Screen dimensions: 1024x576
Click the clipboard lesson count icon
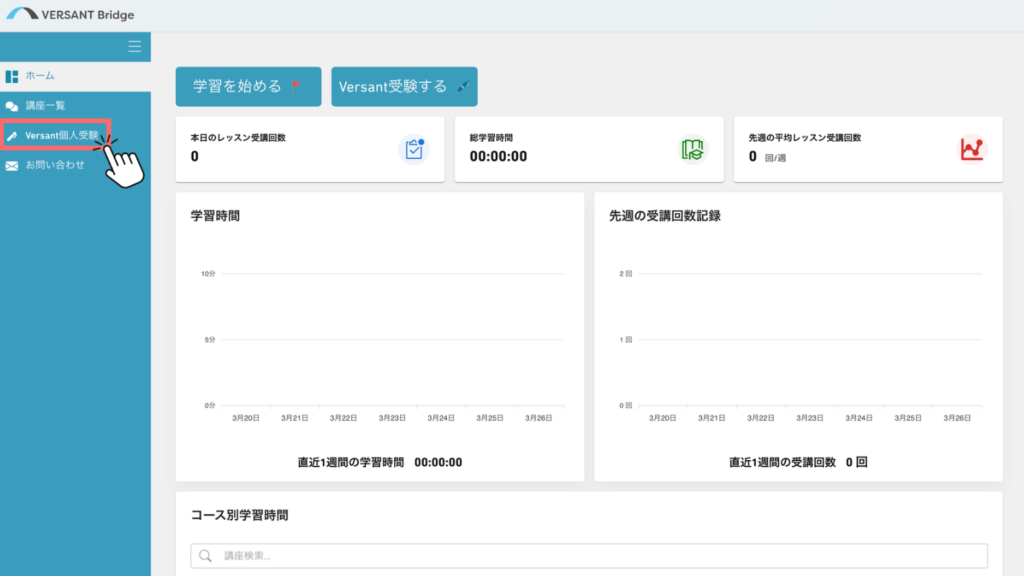point(413,149)
